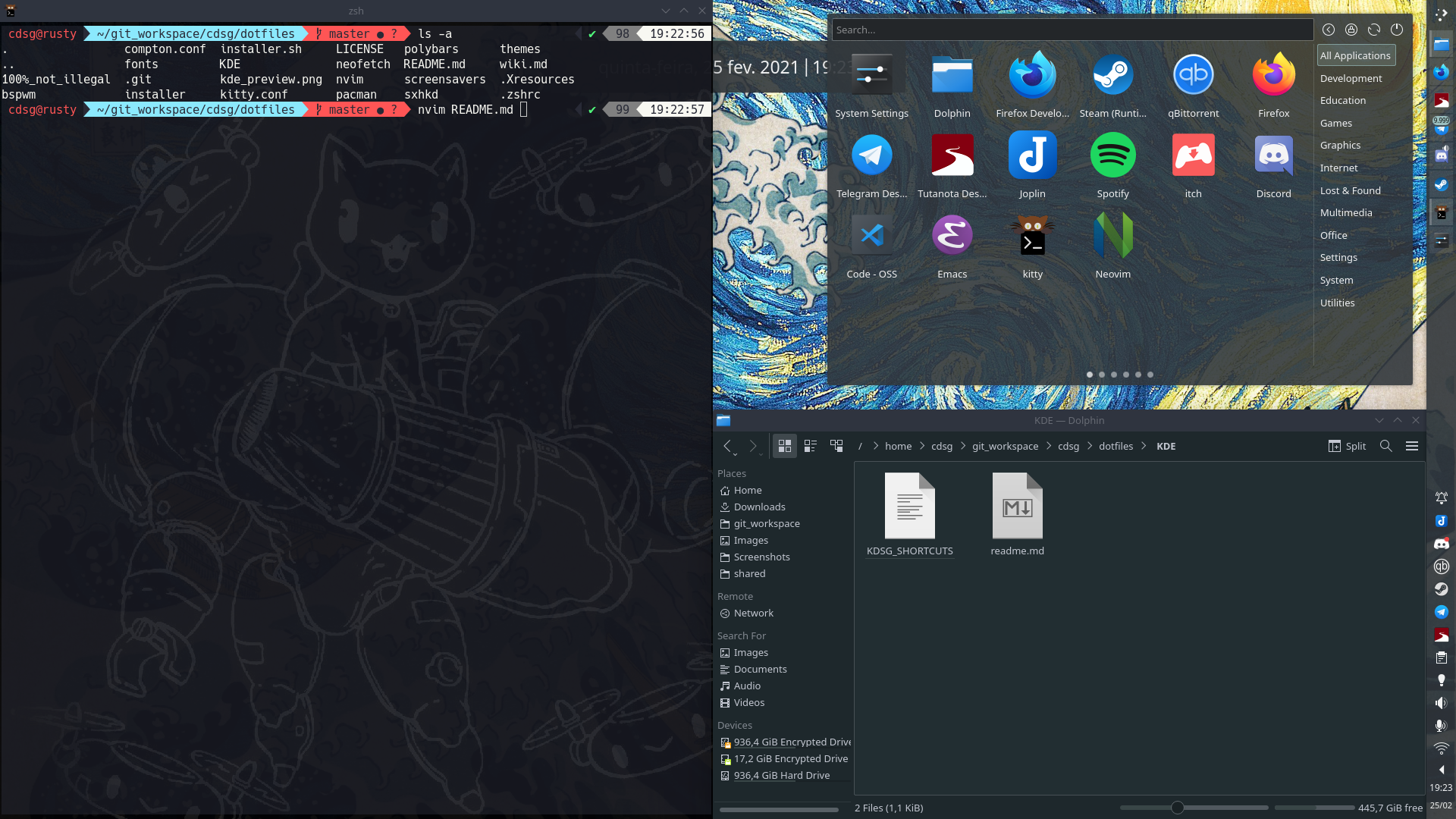Open the Joplin notes app

click(x=1032, y=156)
